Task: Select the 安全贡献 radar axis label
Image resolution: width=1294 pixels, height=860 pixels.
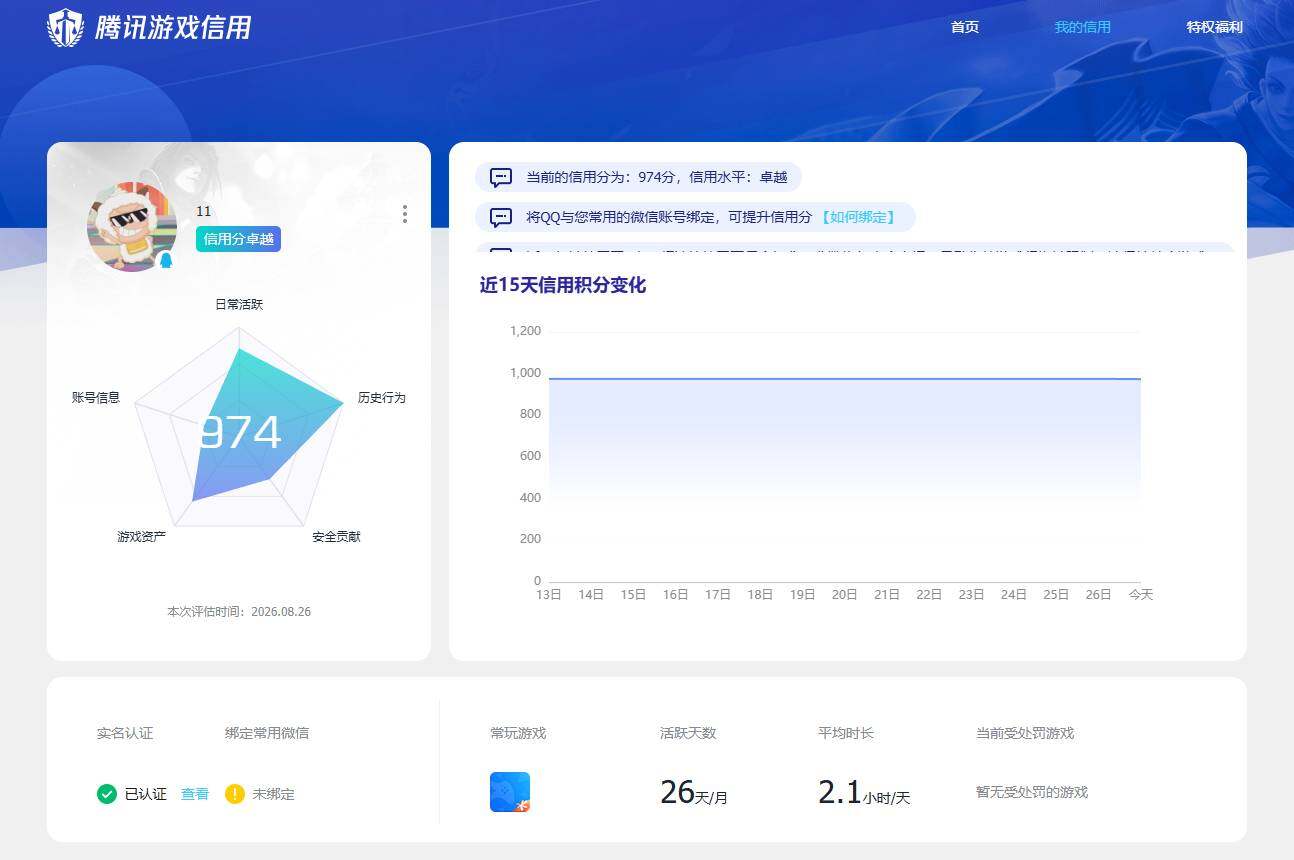Action: 336,537
